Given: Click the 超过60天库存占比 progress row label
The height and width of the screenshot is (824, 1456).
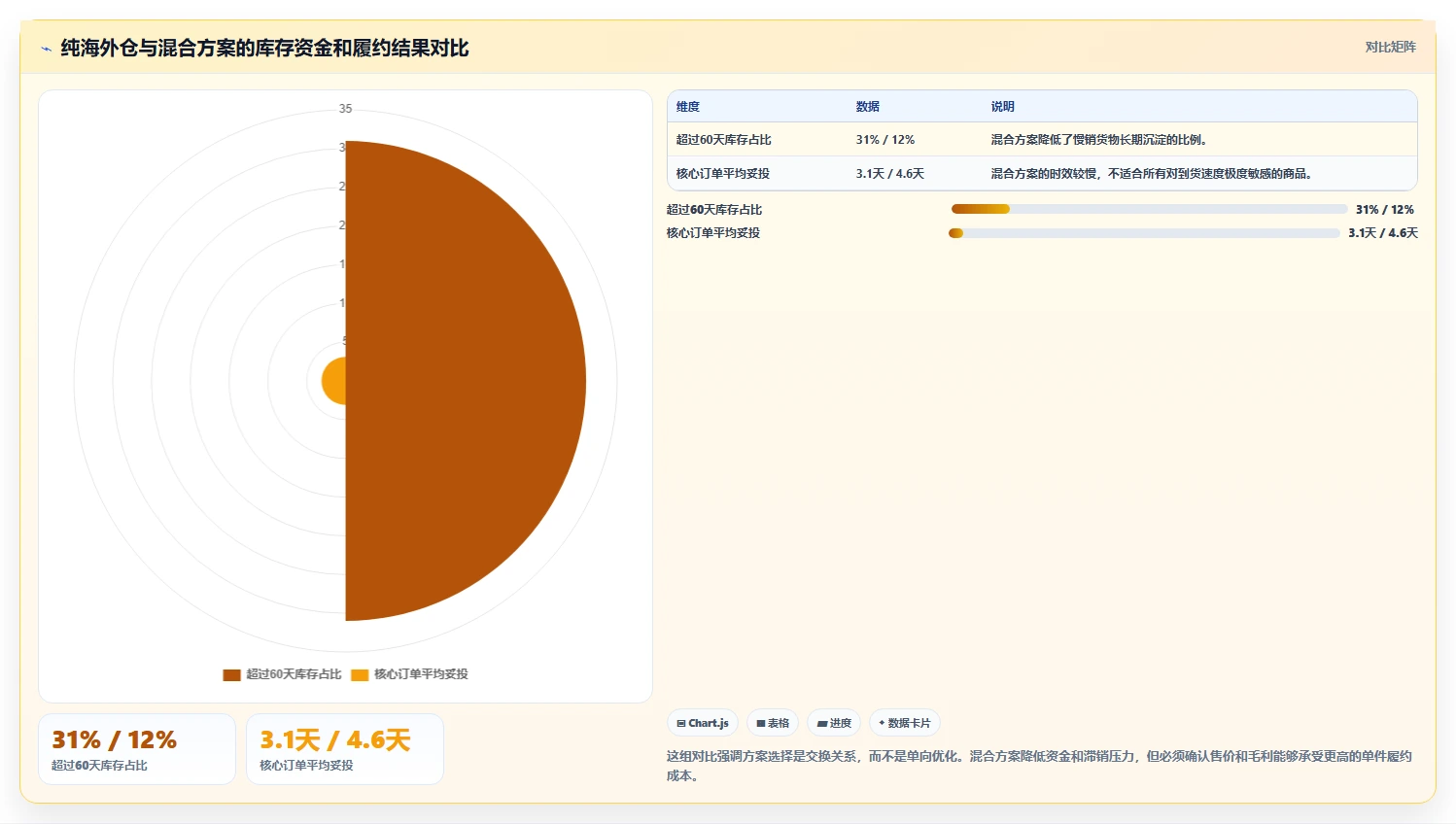Looking at the screenshot, I should point(714,210).
